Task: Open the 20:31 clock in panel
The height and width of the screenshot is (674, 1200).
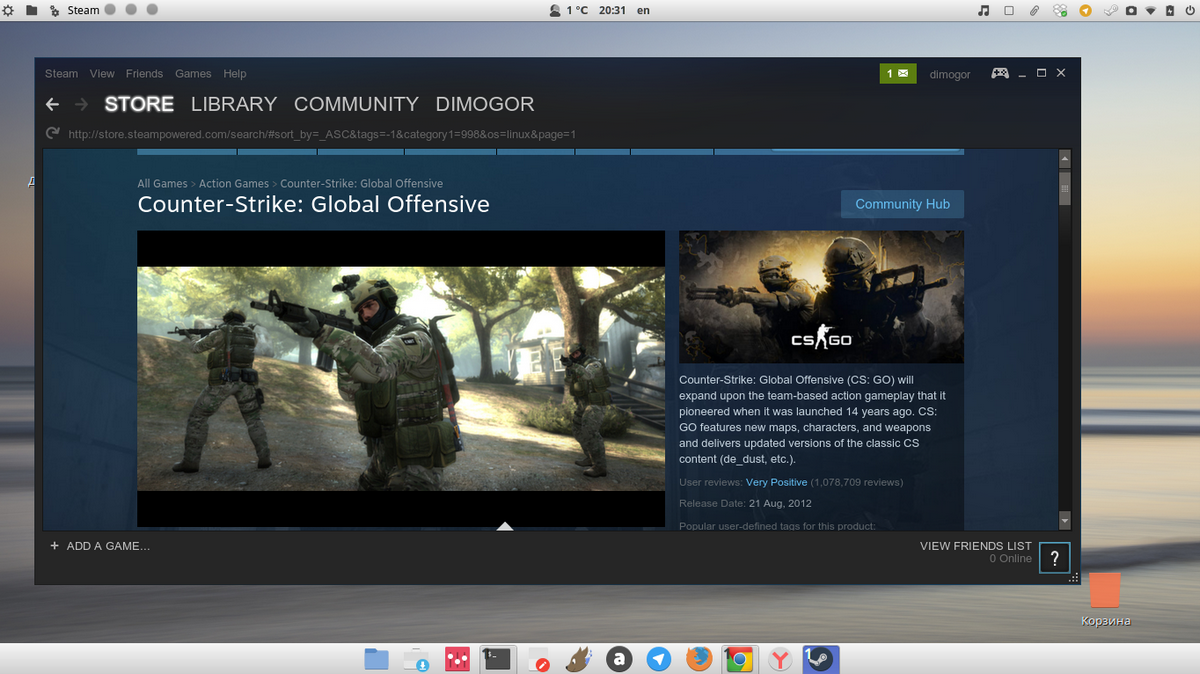Action: coord(612,10)
